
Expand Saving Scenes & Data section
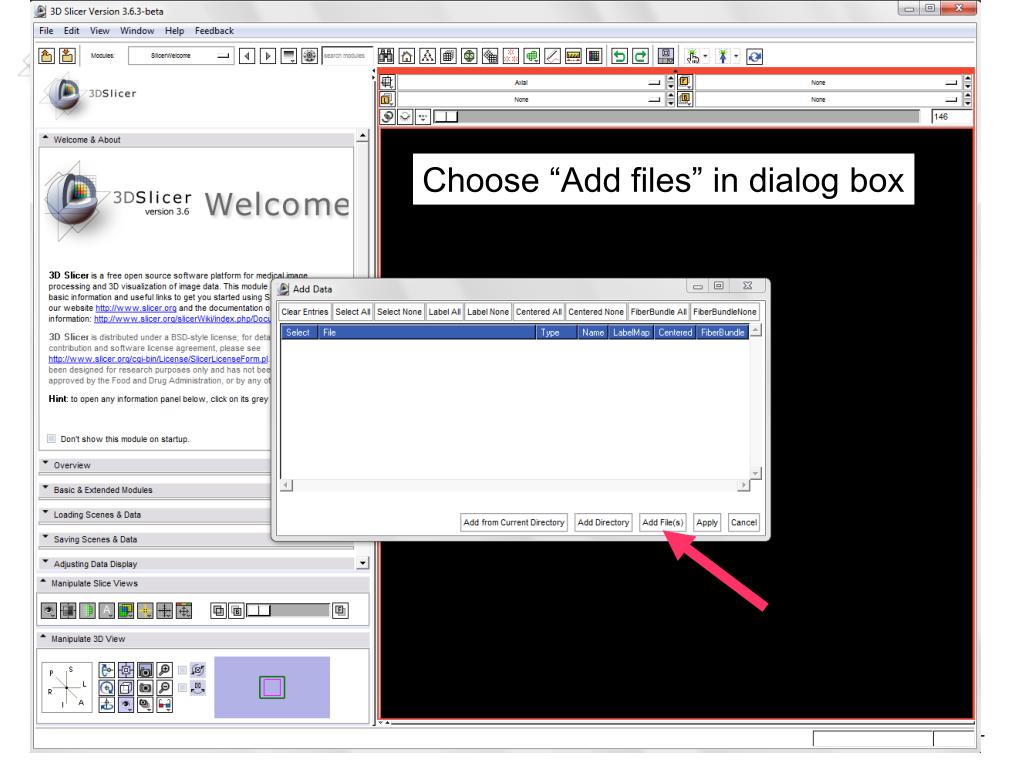coord(155,539)
